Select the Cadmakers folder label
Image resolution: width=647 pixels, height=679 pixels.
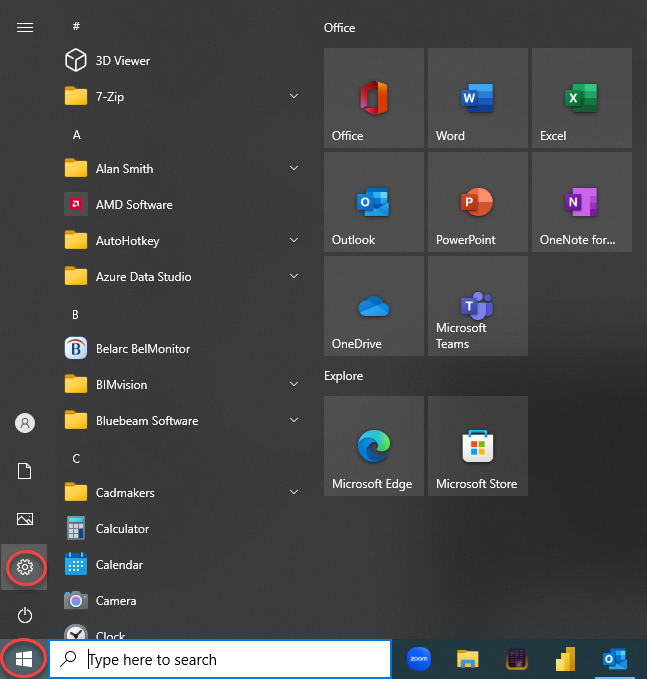point(125,493)
